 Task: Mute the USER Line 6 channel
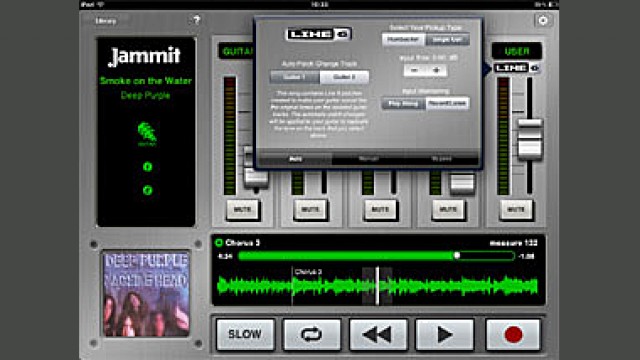pyautogui.click(x=516, y=210)
